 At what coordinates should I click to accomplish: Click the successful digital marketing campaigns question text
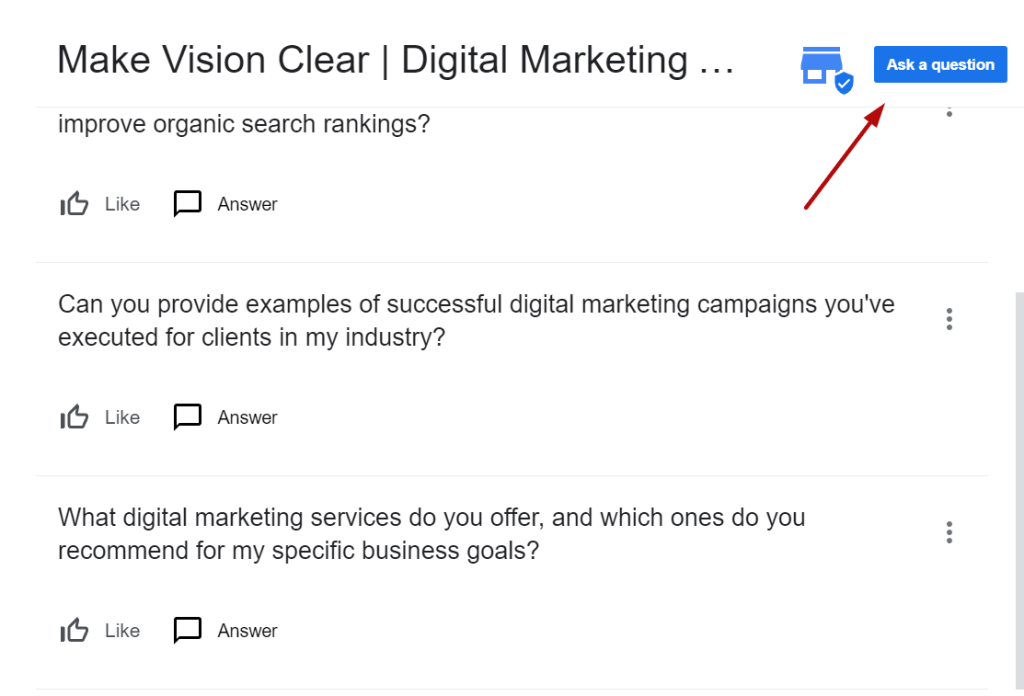click(x=476, y=321)
